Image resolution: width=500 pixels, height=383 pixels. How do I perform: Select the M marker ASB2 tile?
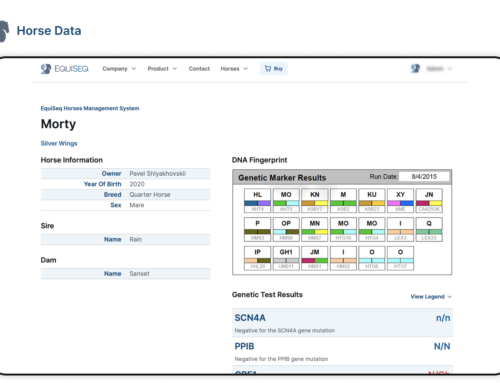(343, 200)
